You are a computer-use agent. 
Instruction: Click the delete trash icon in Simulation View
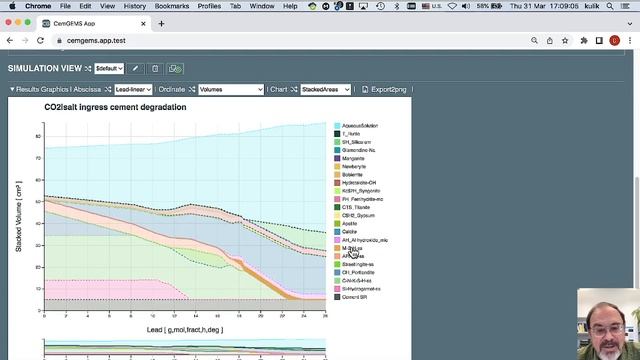point(155,69)
